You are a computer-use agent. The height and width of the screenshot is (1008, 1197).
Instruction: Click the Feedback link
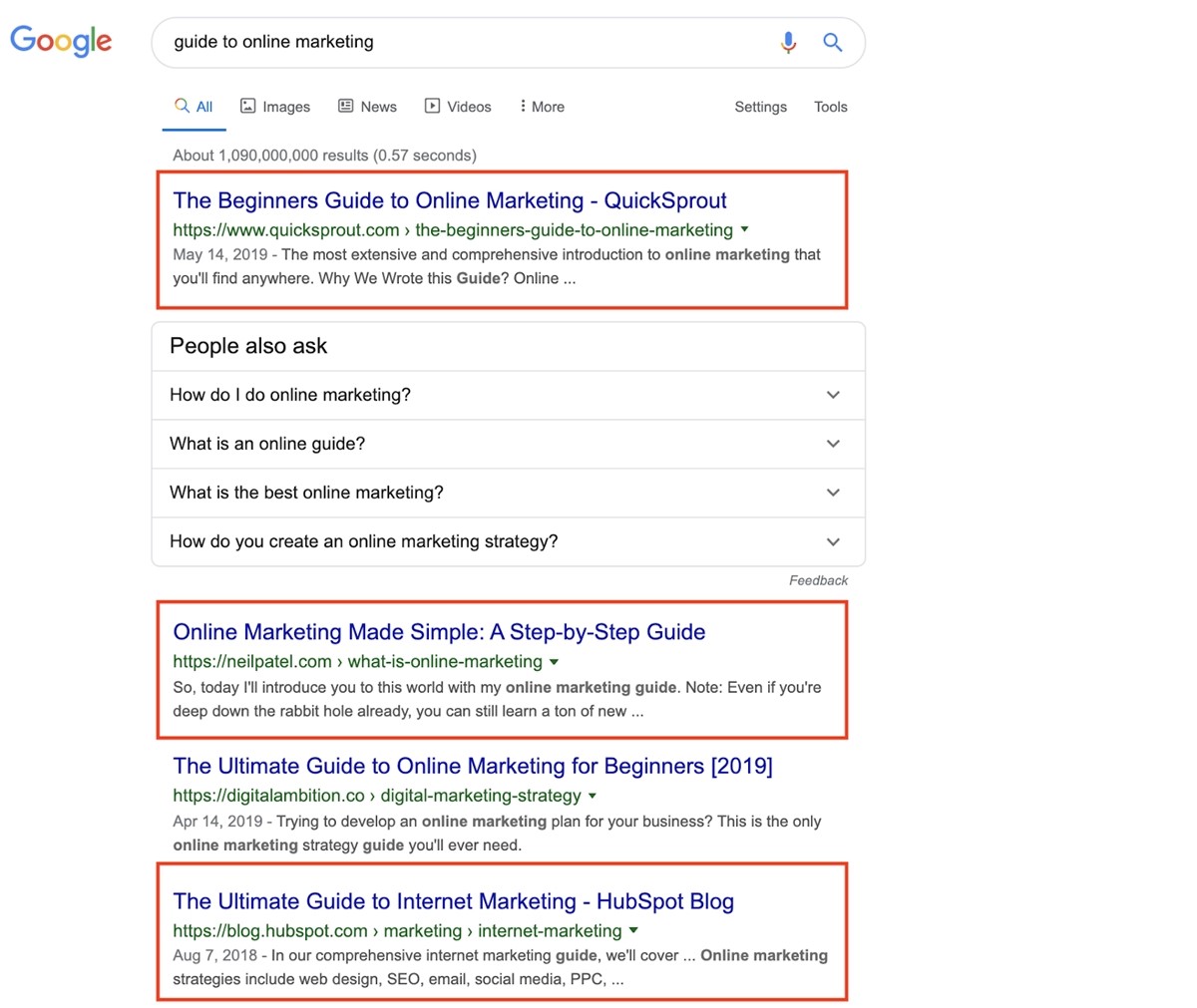(x=818, y=580)
